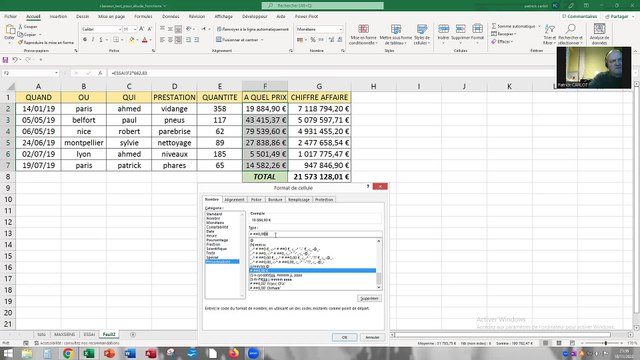Click the accounting number format icon
Screen dimensions: 640x360
(x=300, y=40)
